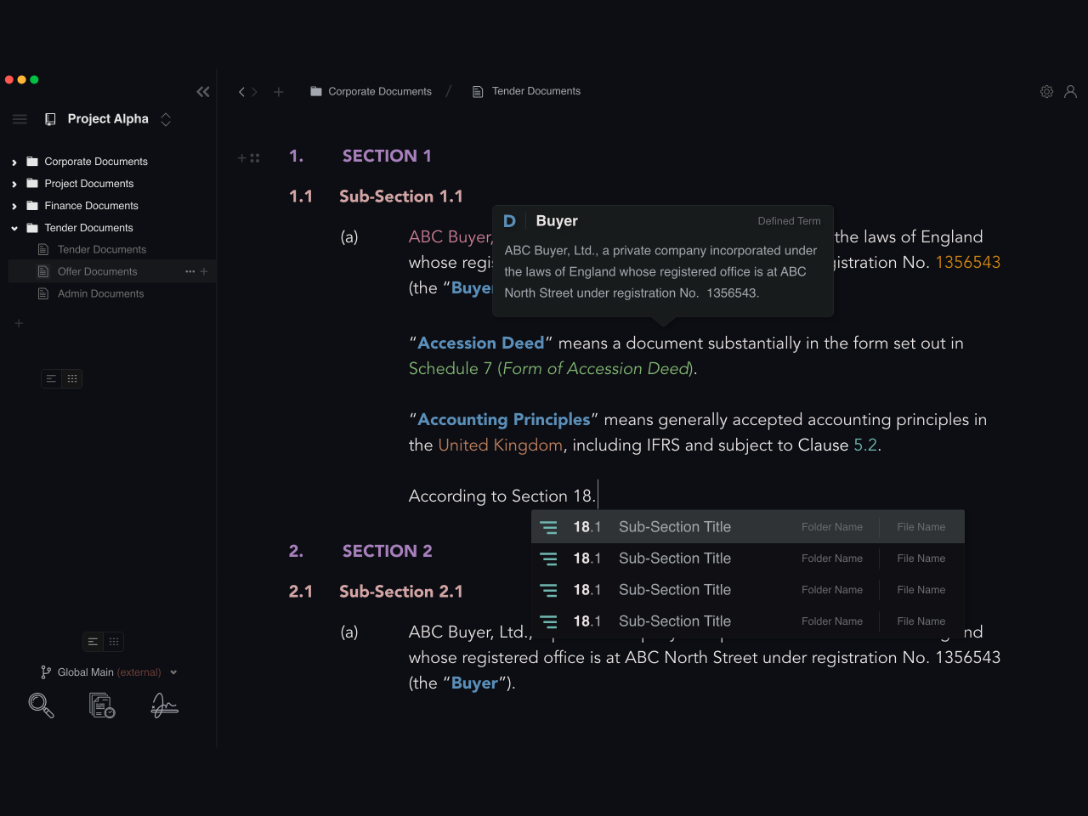Screen dimensions: 1088x816
Task: Click the settings gear in the top right
Action: pos(1046,91)
